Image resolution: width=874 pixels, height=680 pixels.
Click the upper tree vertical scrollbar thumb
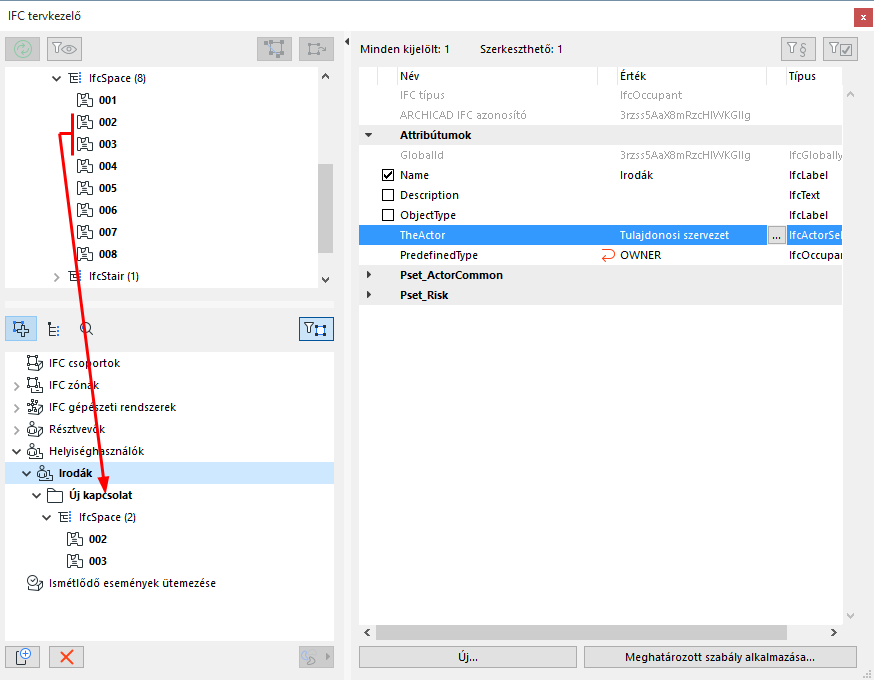click(x=326, y=208)
